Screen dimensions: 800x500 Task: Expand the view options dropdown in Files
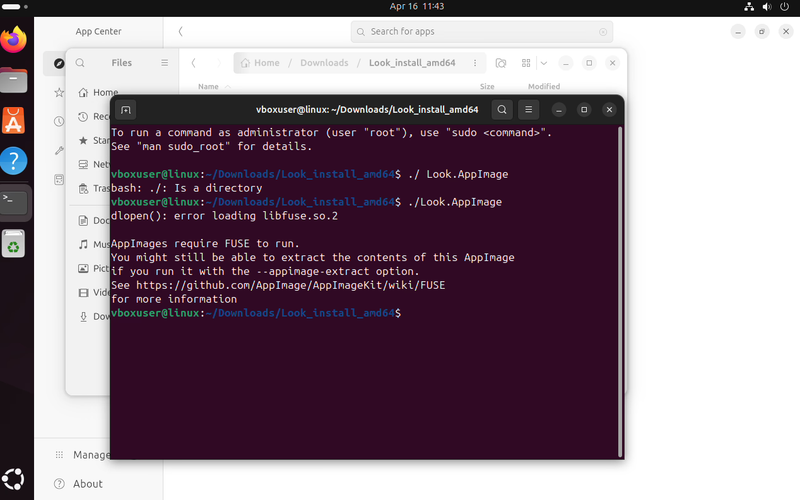click(x=544, y=63)
